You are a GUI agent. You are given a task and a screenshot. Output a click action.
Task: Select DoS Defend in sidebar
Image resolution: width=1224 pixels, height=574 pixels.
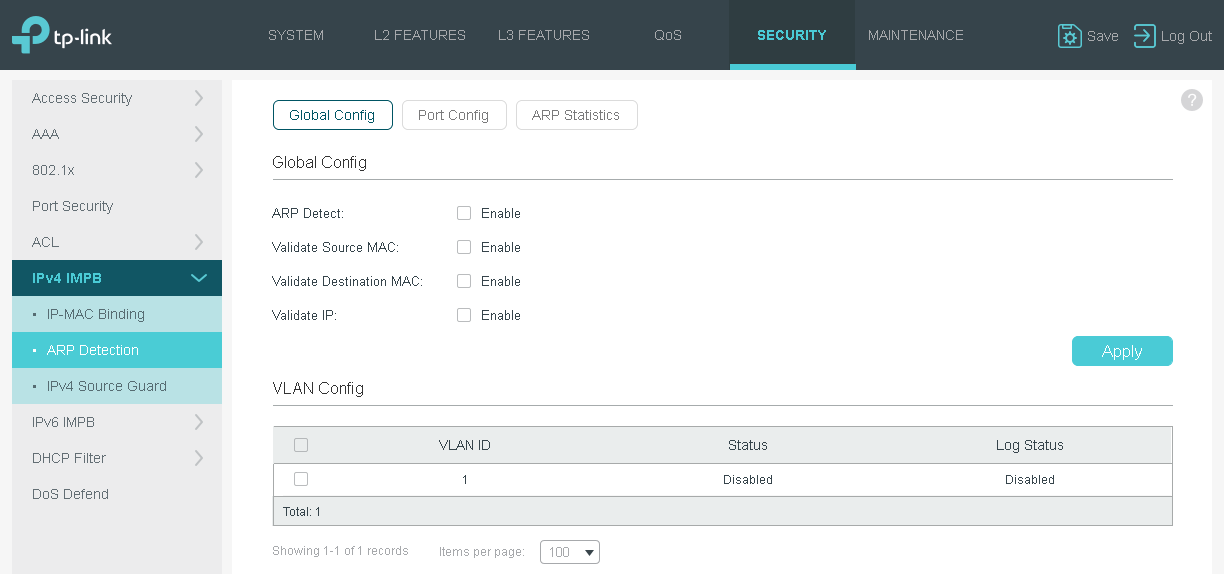pyautogui.click(x=70, y=494)
